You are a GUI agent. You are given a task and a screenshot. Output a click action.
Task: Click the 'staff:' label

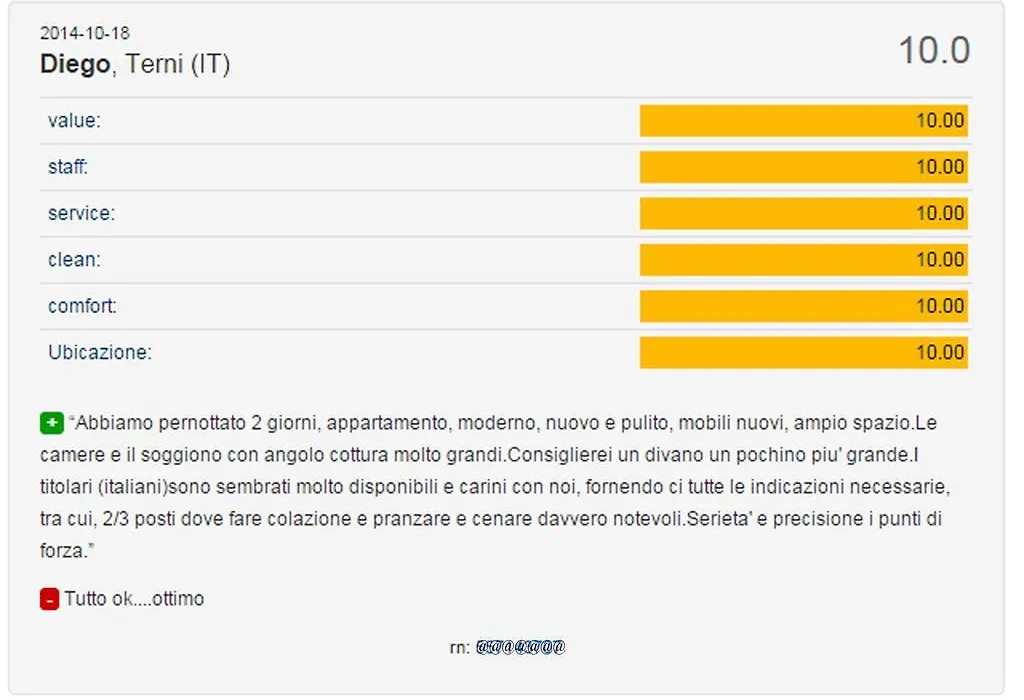68,167
